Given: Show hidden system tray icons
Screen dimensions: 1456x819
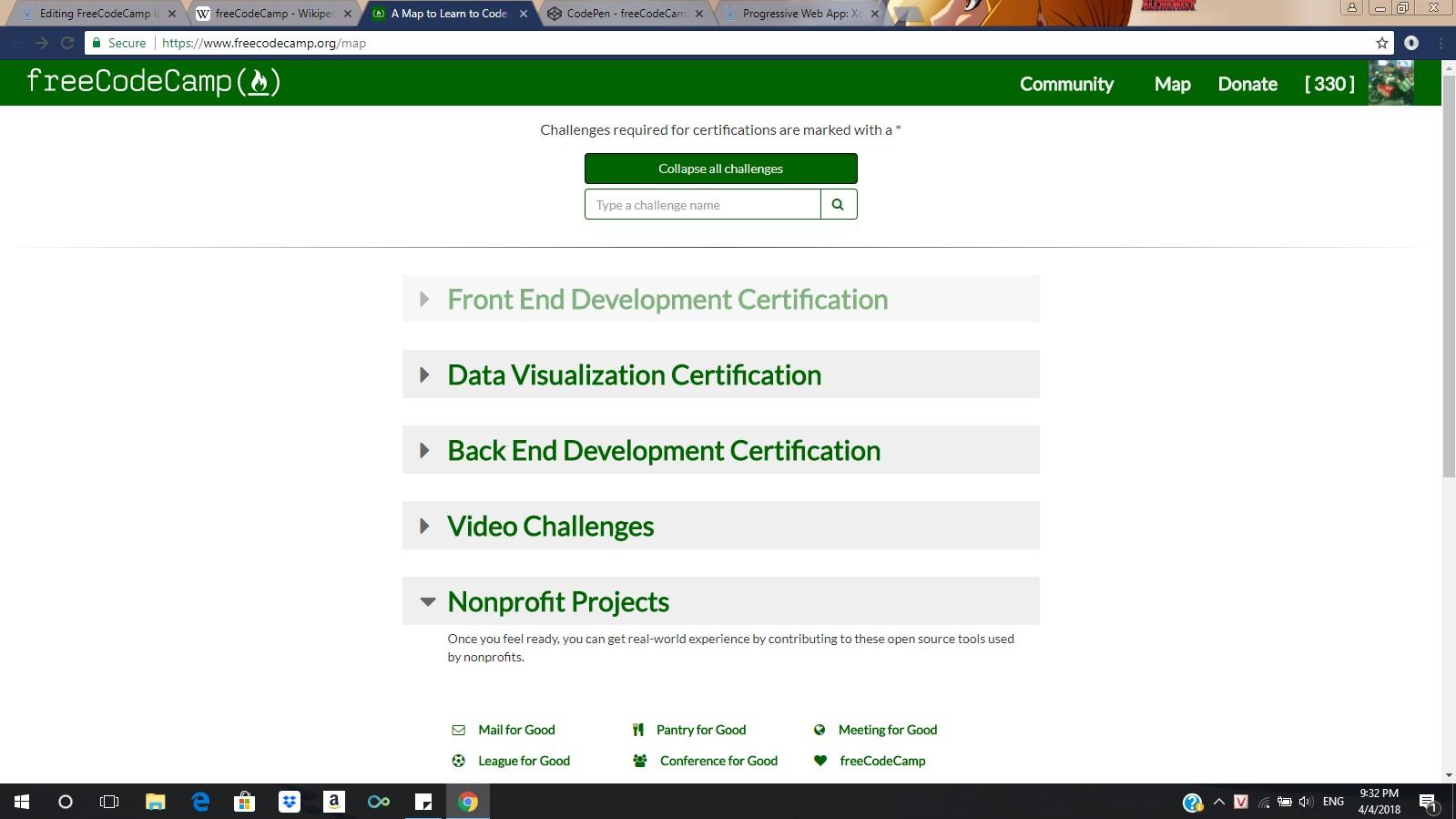Looking at the screenshot, I should [x=1219, y=802].
